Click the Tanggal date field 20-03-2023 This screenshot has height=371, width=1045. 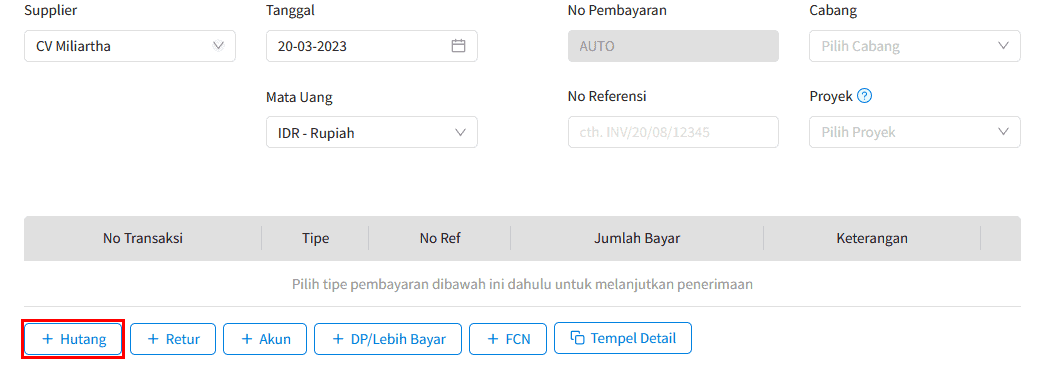click(372, 46)
